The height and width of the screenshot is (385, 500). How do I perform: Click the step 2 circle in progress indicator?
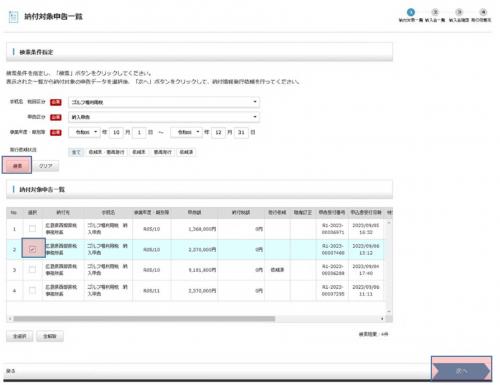tap(435, 12)
